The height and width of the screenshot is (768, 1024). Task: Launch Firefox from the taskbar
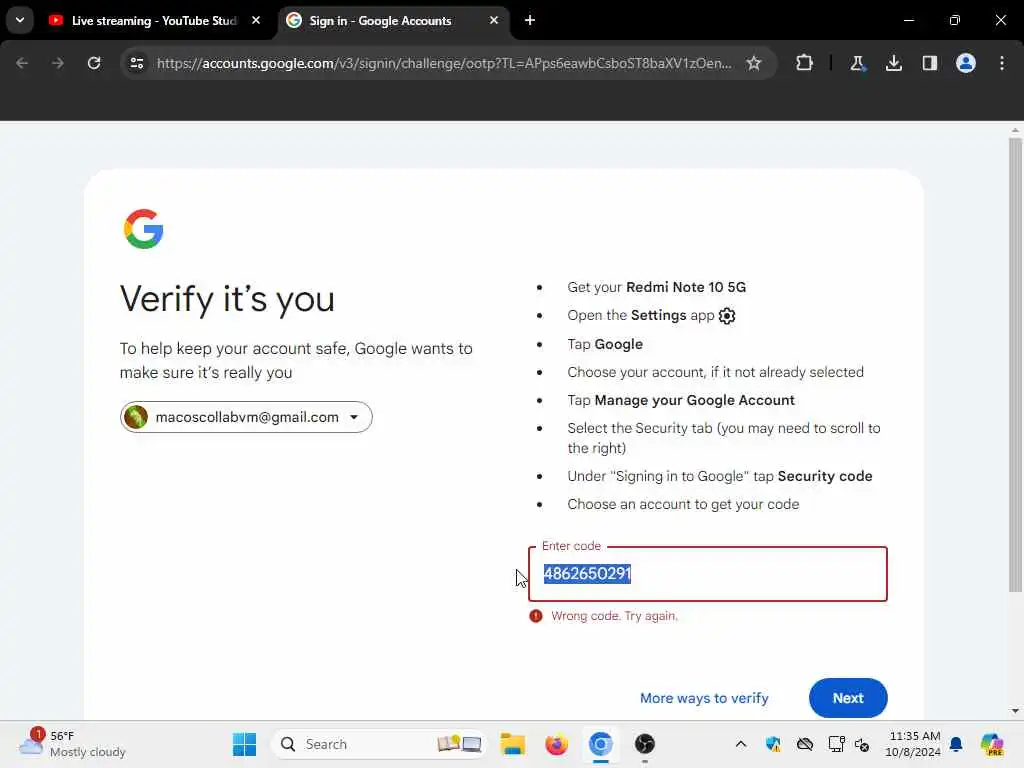tap(556, 744)
